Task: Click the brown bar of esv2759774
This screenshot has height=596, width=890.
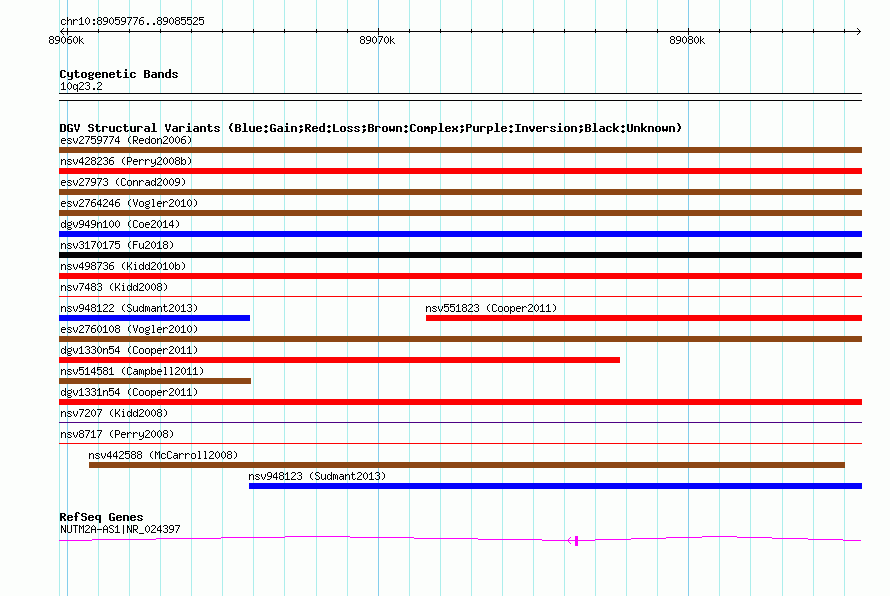Action: (460, 150)
